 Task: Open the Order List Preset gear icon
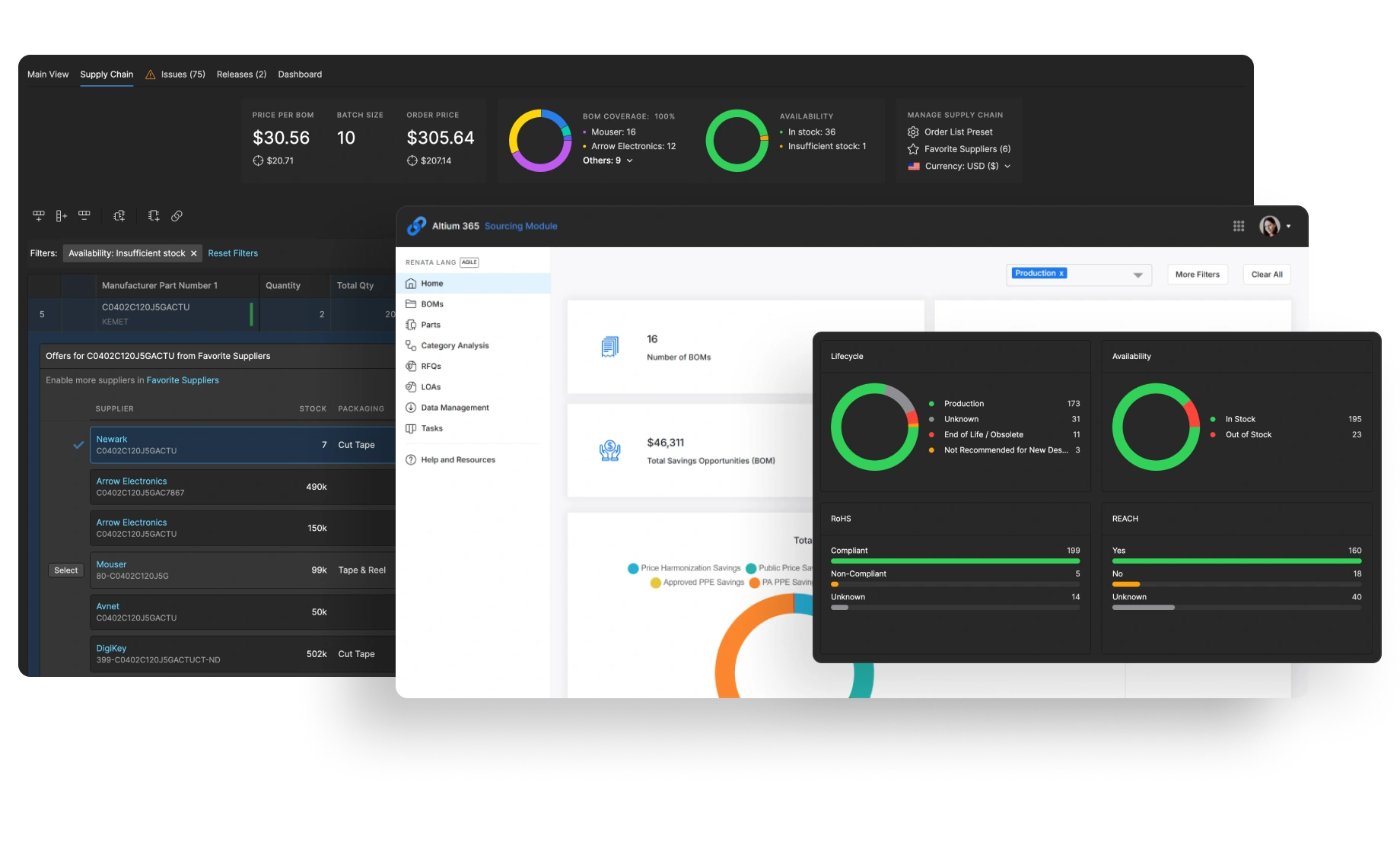coord(913,132)
